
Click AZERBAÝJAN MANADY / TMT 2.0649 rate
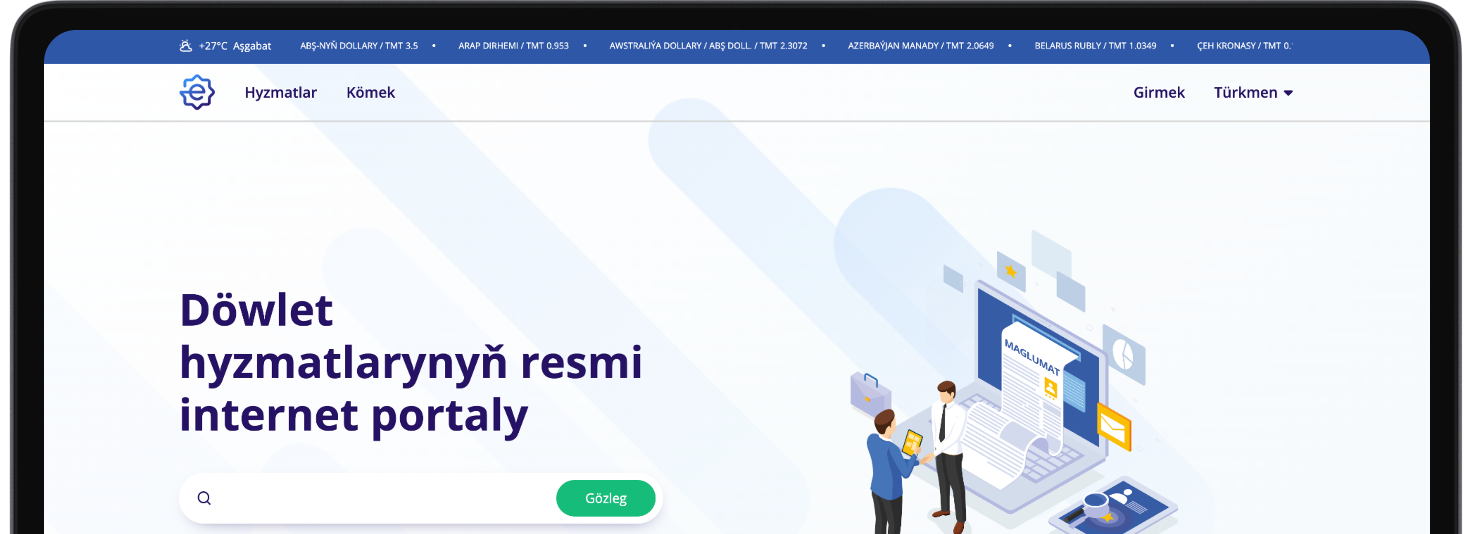click(921, 46)
